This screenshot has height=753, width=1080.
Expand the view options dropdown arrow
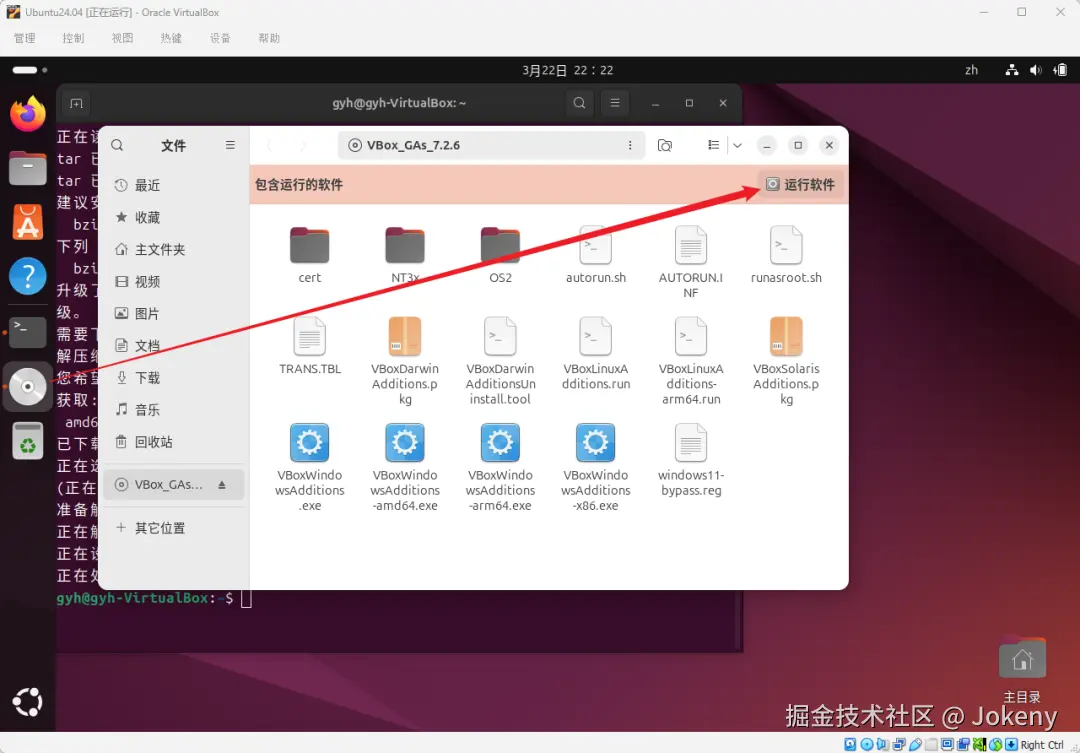click(x=737, y=145)
